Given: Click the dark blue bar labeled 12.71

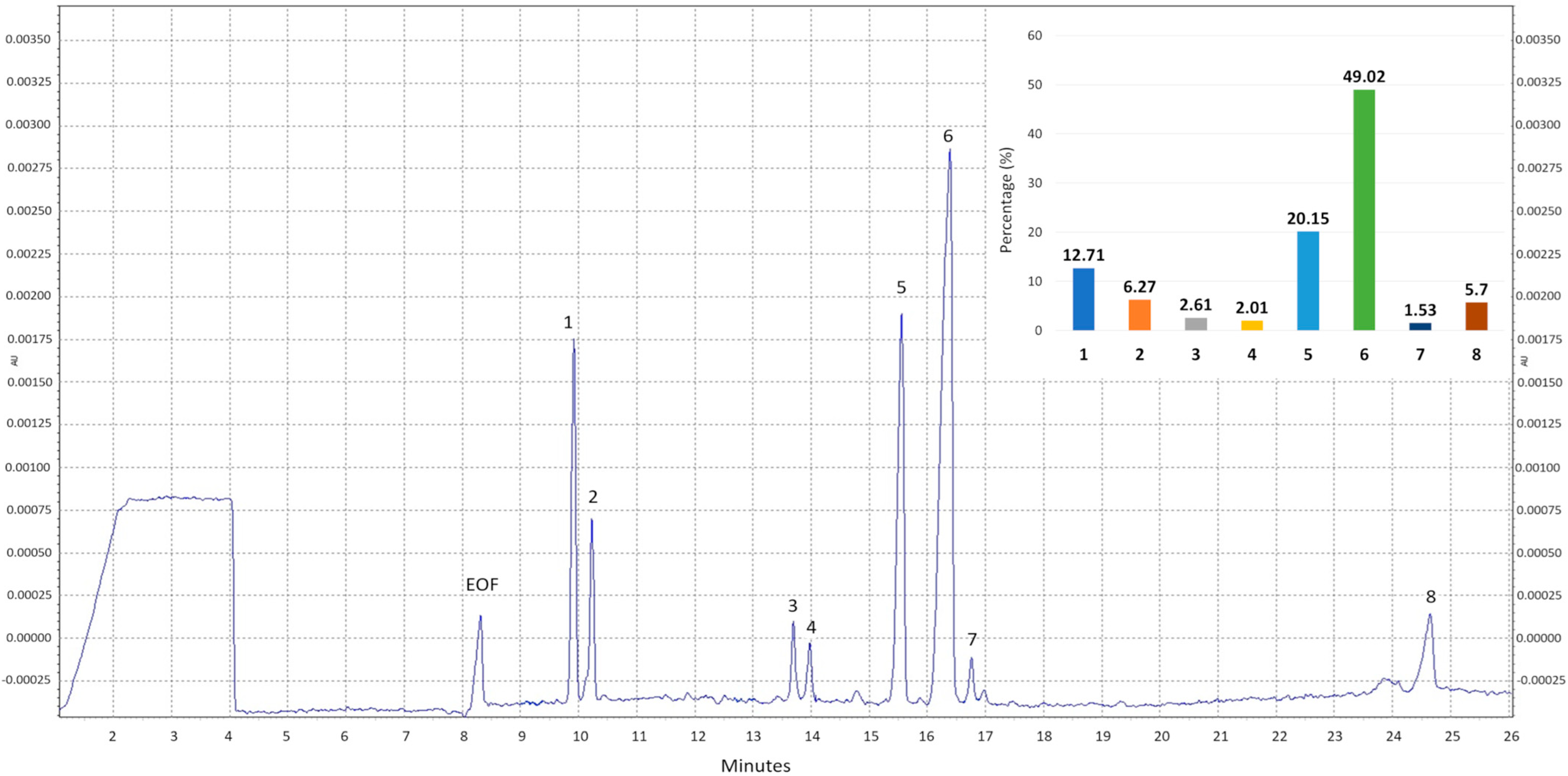Looking at the screenshot, I should [1083, 299].
